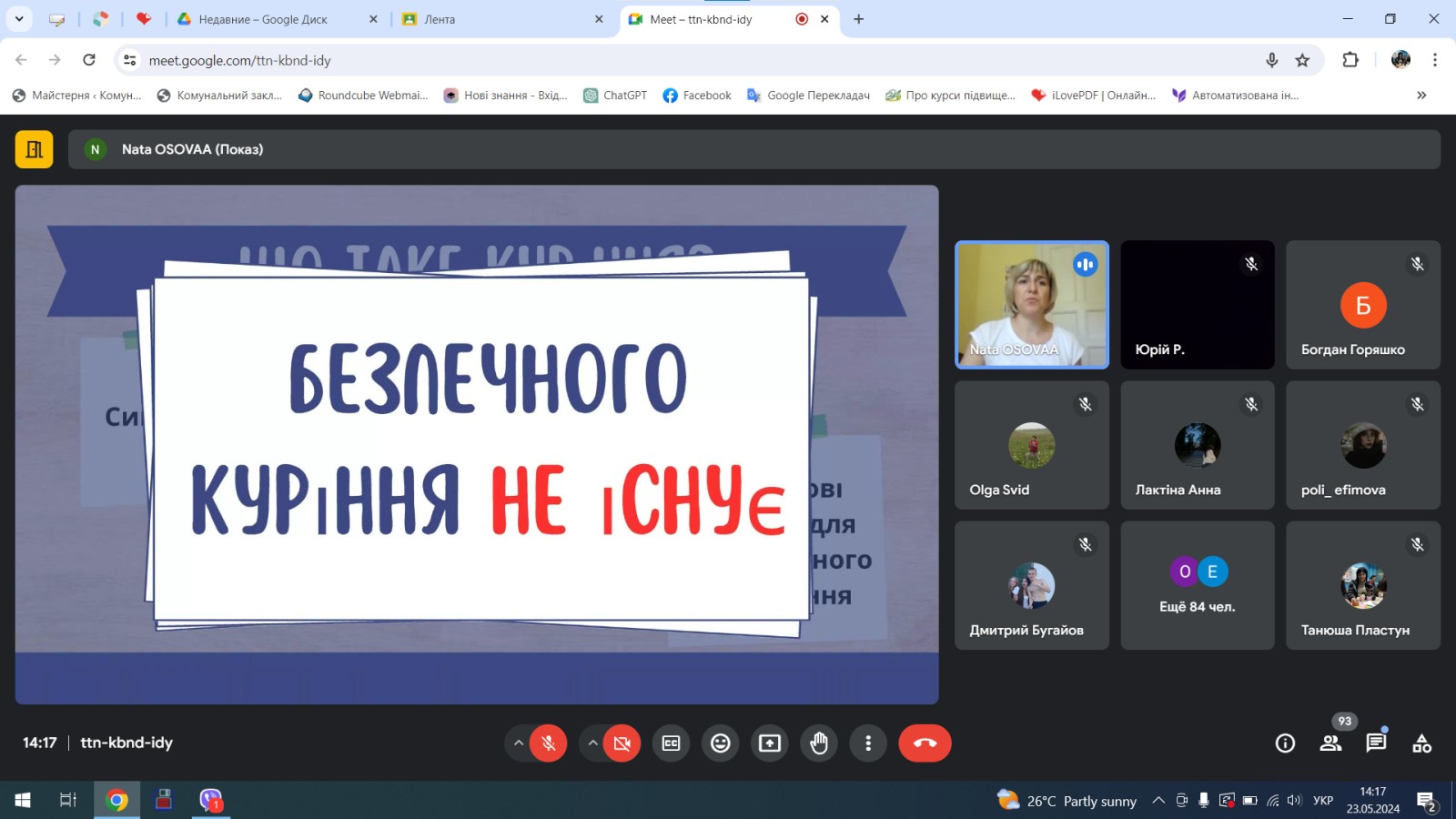Show the participants list panel
The image size is (1456, 819).
[x=1330, y=743]
